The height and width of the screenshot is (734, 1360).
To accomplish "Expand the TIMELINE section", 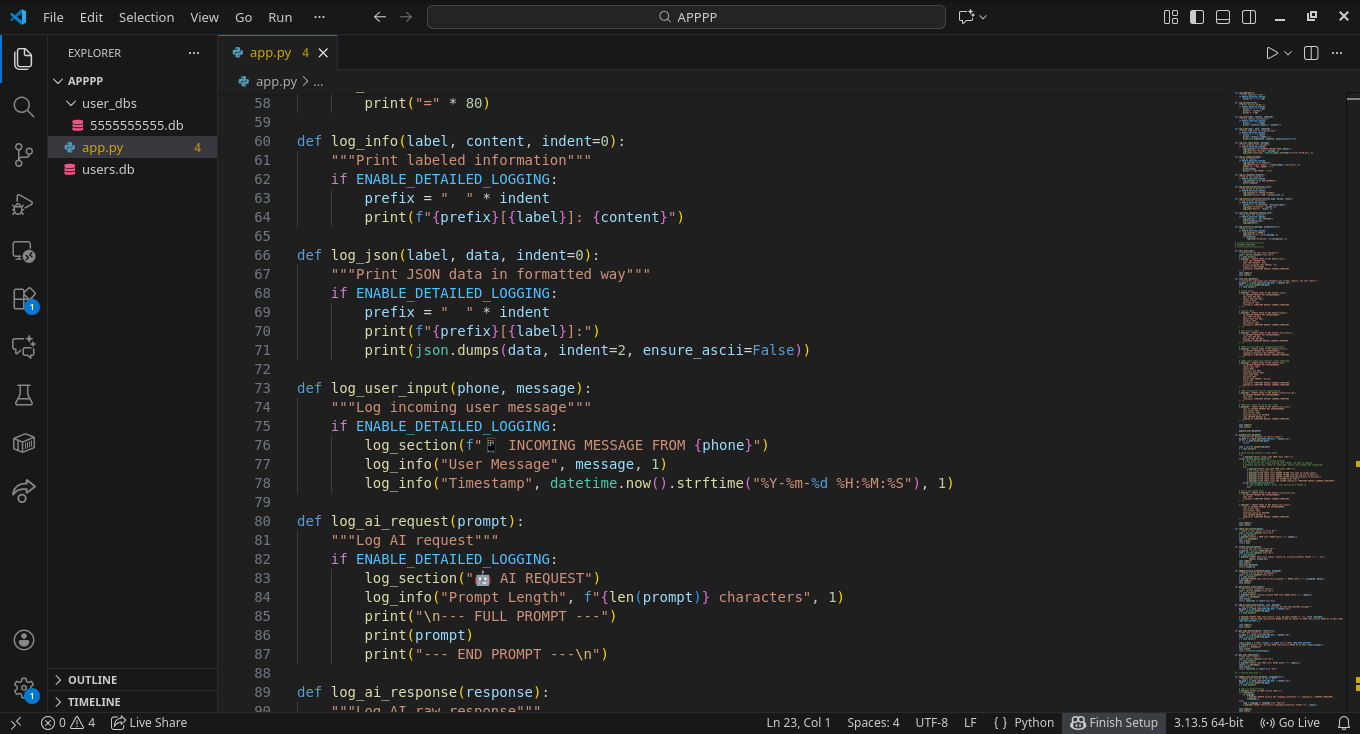I will 132,702.
